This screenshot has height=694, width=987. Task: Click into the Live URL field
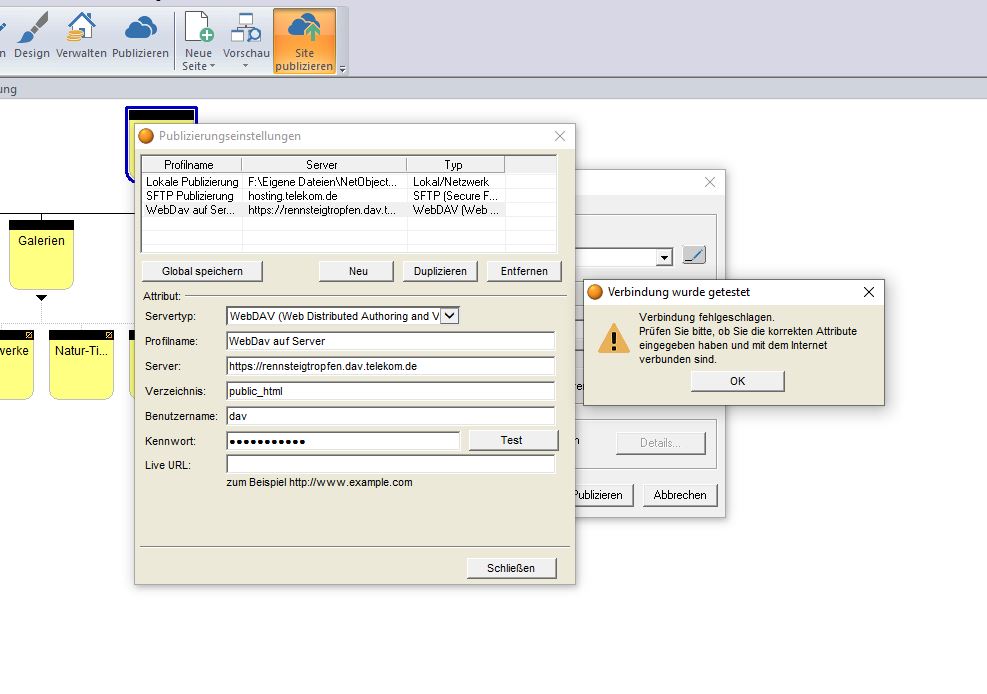pos(390,464)
